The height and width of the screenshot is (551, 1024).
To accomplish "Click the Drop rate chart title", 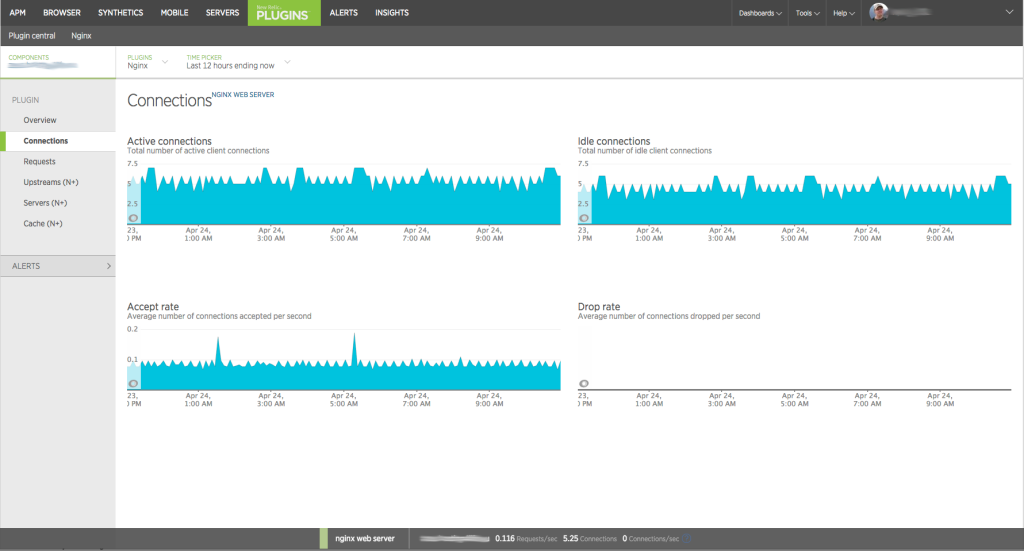I will point(599,306).
